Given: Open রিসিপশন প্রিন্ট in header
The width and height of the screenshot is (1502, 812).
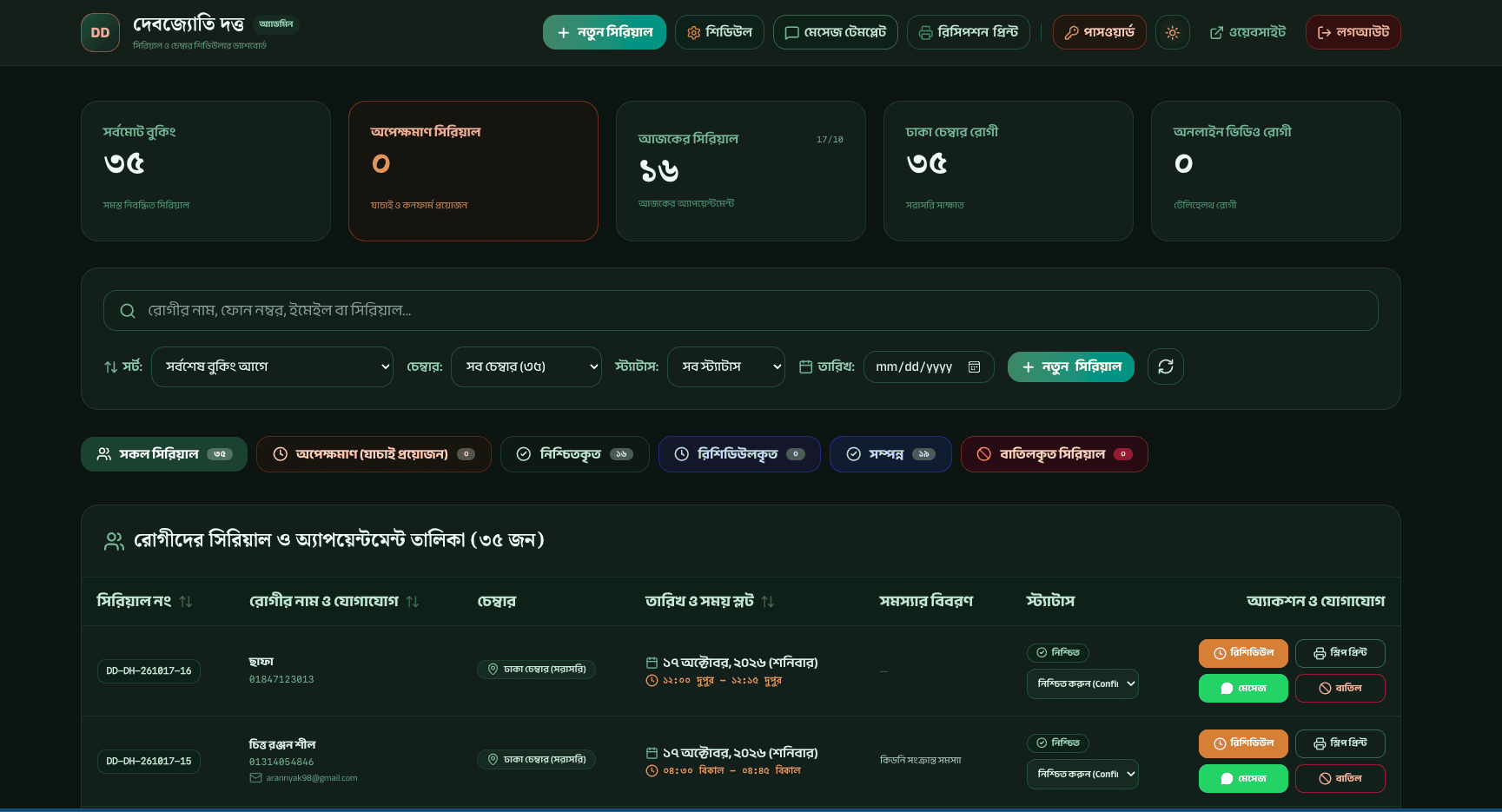Looking at the screenshot, I should tap(968, 32).
